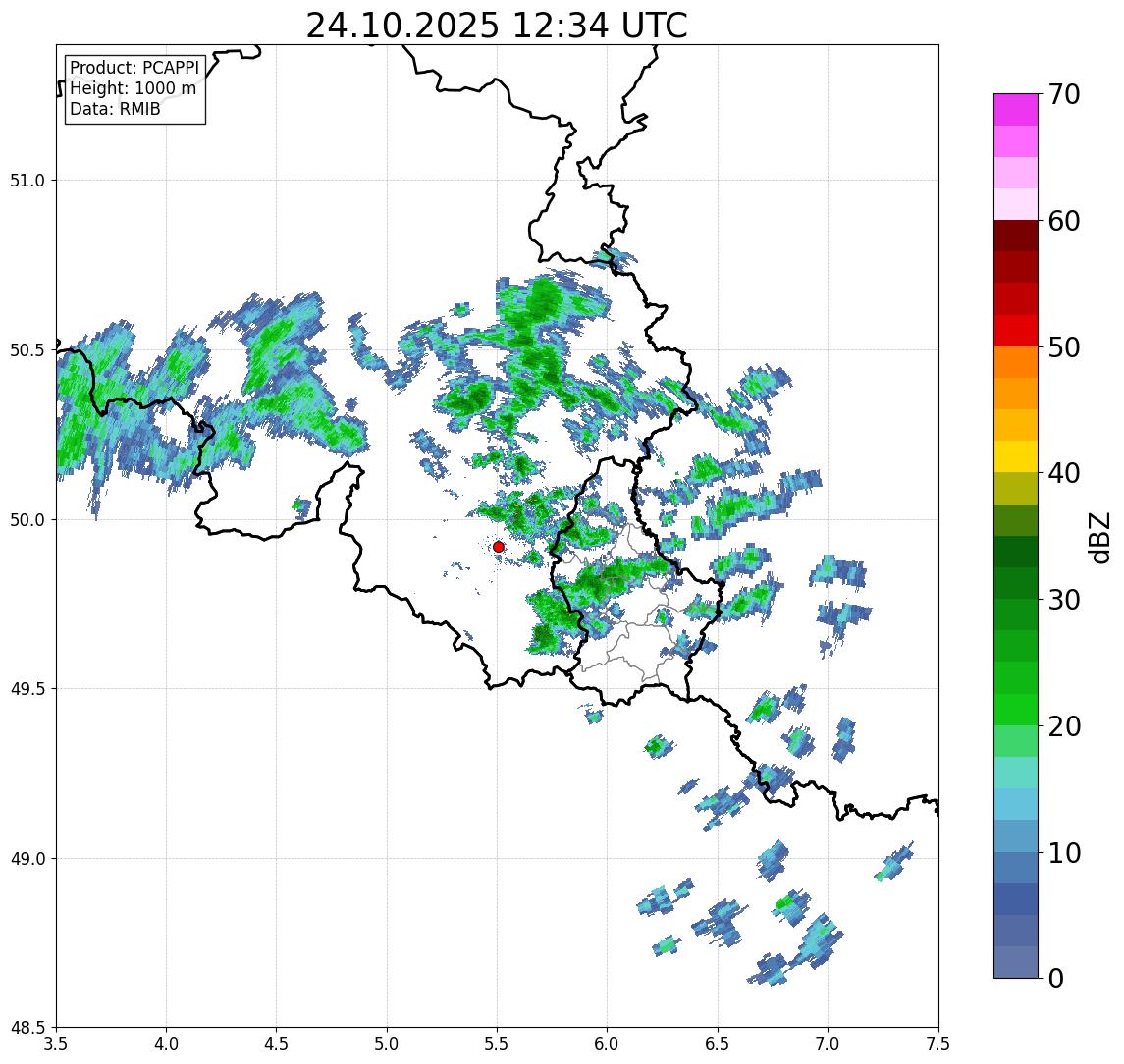Pick the orange swatch just below 50
The height and width of the screenshot is (1064, 1124).
[x=1016, y=362]
